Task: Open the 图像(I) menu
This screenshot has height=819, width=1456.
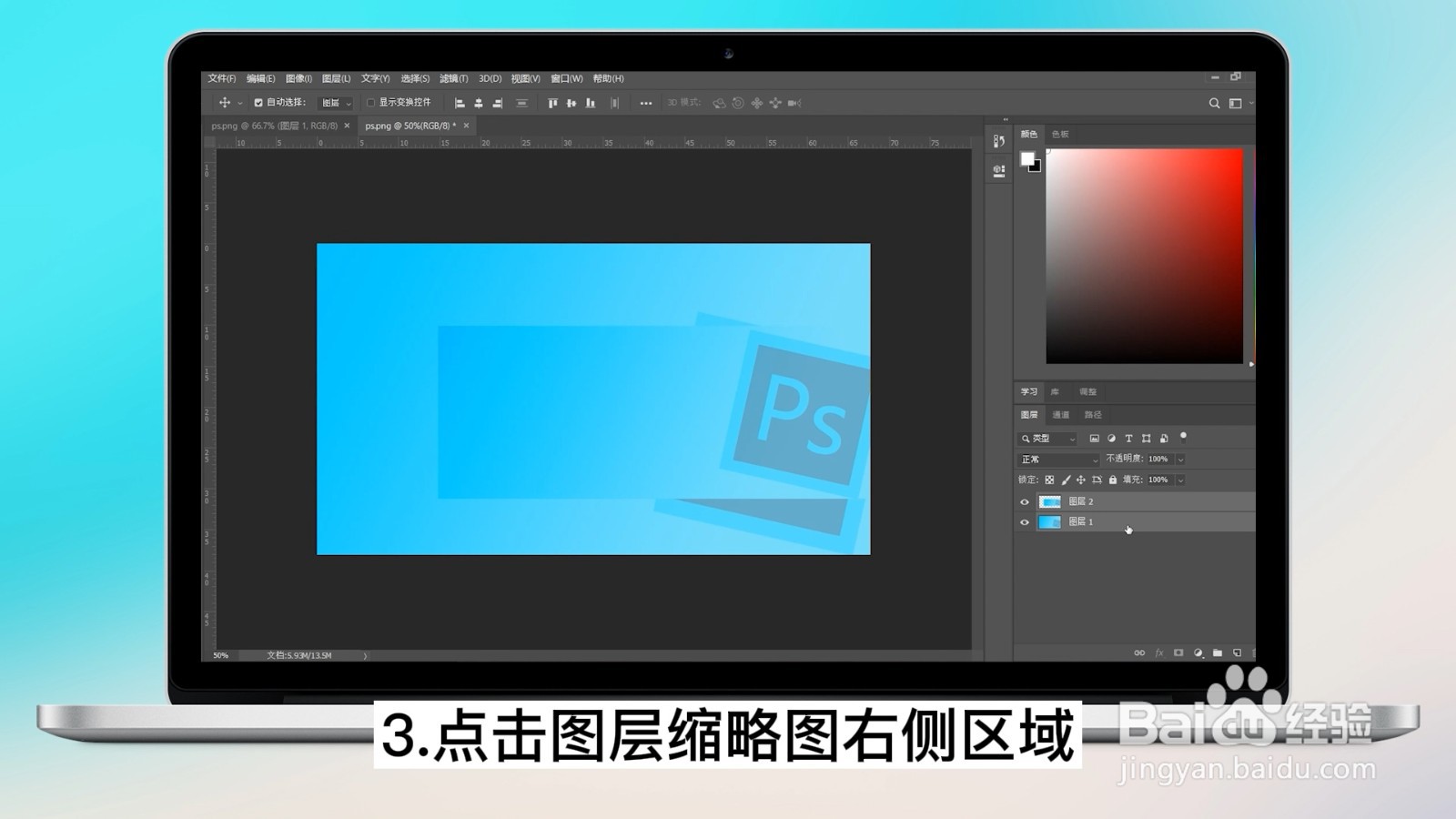Action: coord(298,78)
